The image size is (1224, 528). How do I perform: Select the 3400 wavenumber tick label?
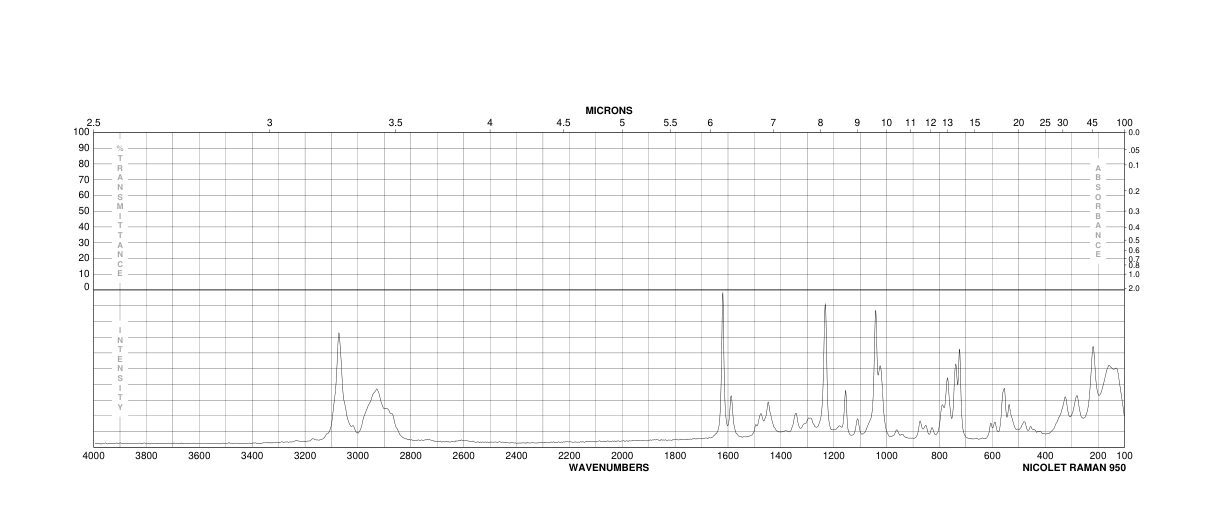click(252, 456)
